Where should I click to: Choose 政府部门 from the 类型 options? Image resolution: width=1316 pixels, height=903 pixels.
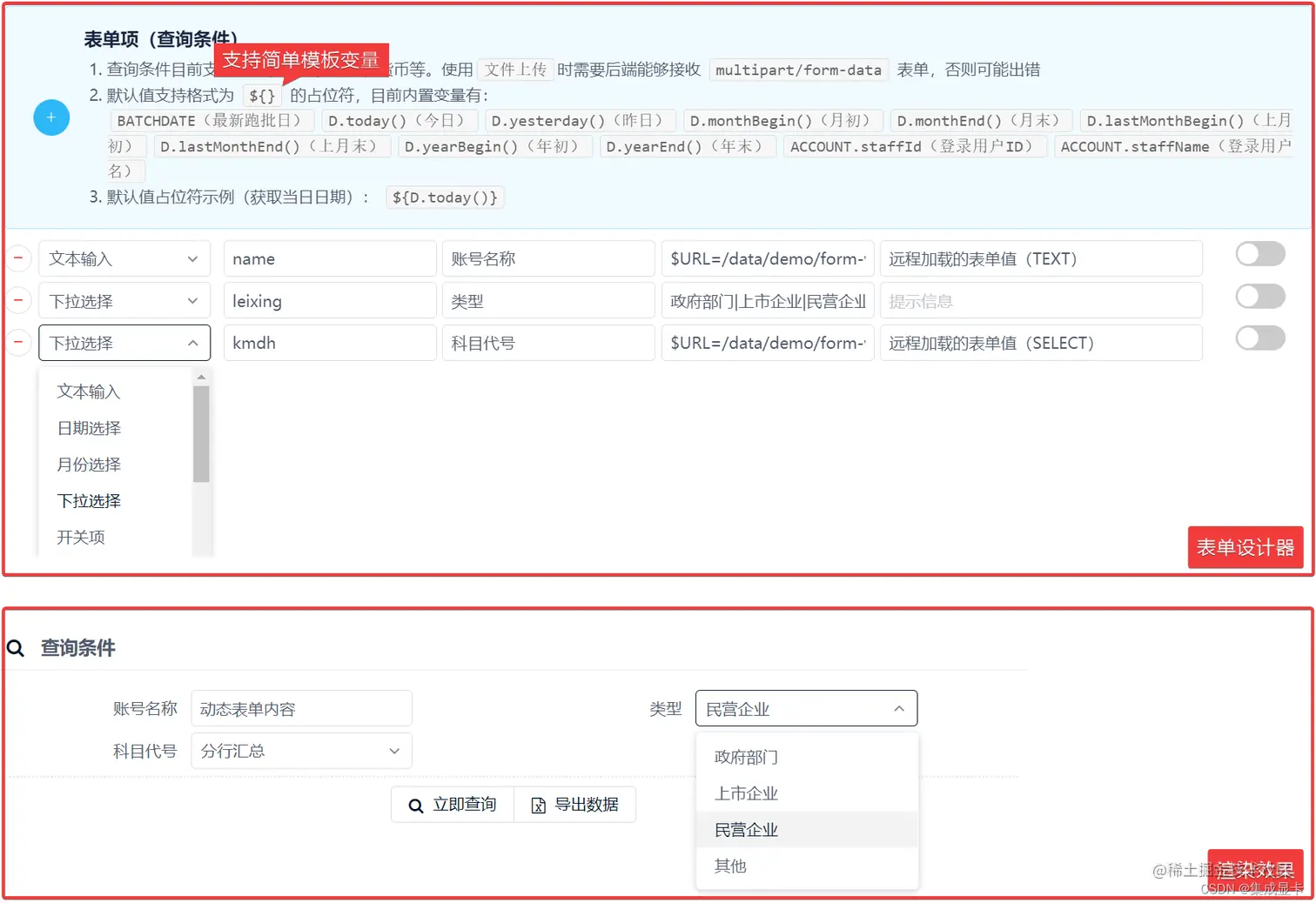(745, 756)
